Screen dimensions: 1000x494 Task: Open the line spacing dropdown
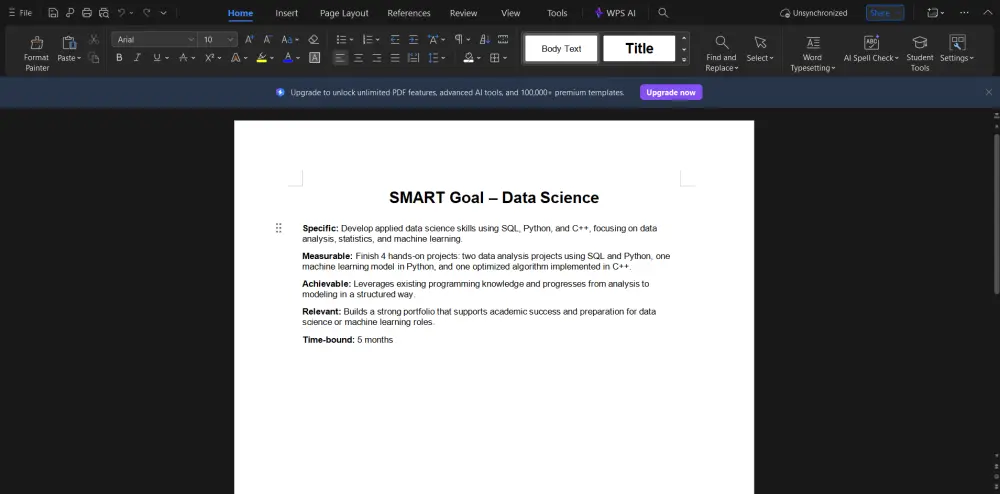pos(443,57)
